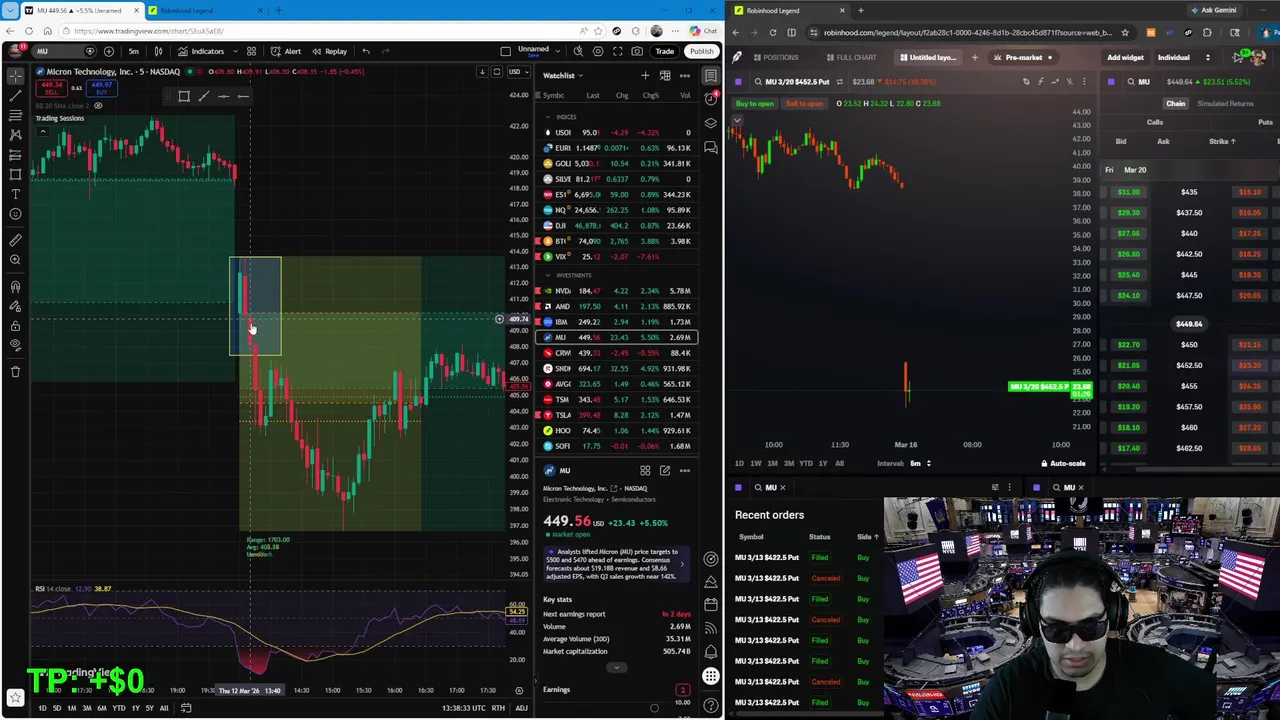Open chart settings gear icon
The height and width of the screenshot is (720, 1280).
[598, 51]
